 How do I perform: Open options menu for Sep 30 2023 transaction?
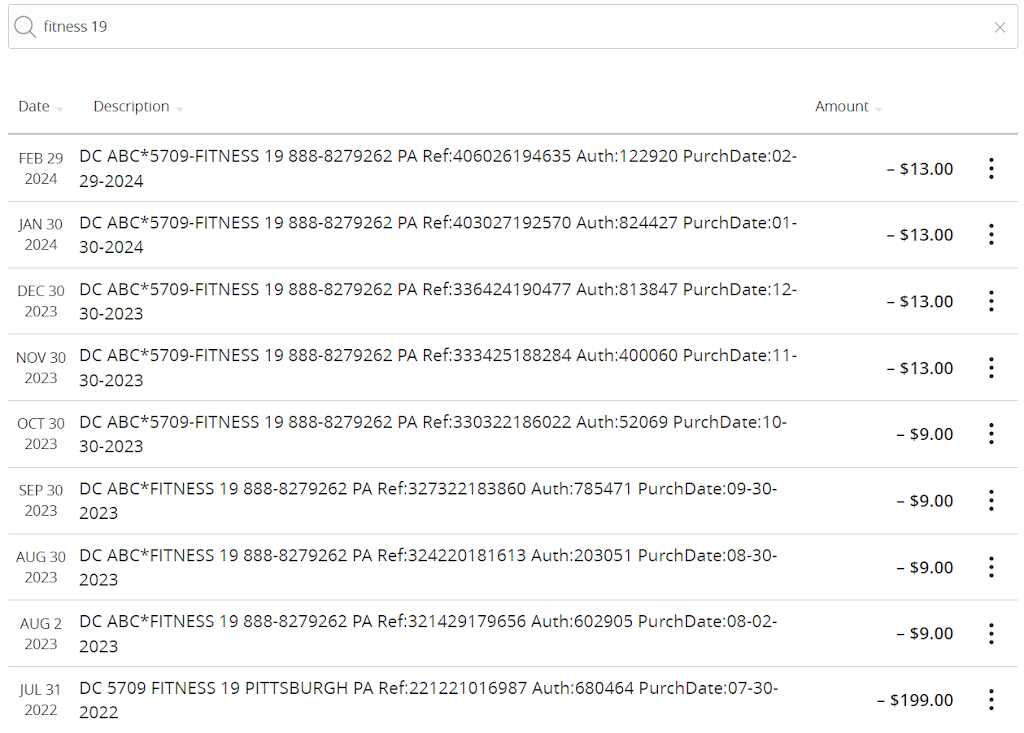(991, 501)
